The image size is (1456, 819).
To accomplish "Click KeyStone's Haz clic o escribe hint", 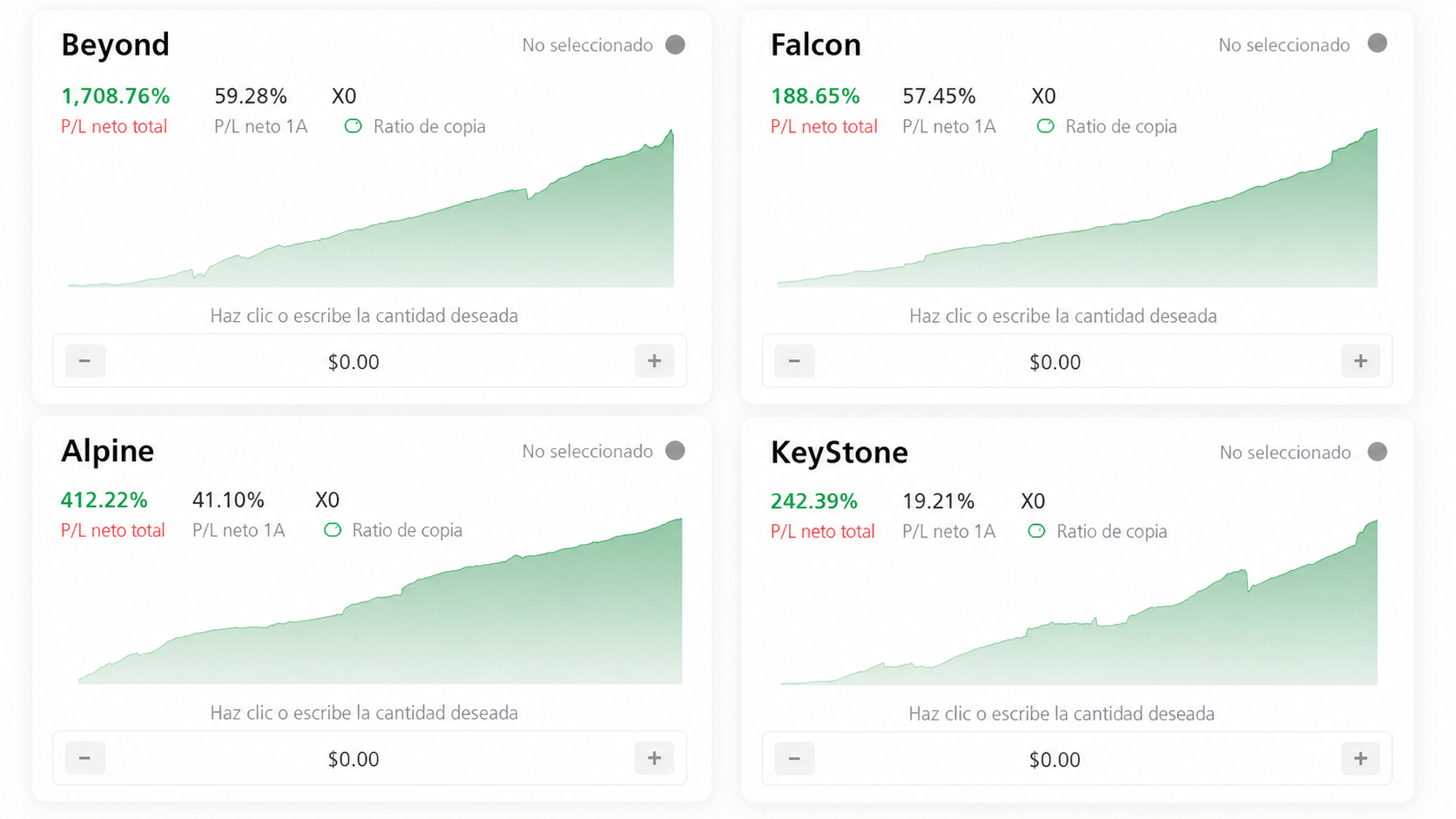I will point(1062,714).
